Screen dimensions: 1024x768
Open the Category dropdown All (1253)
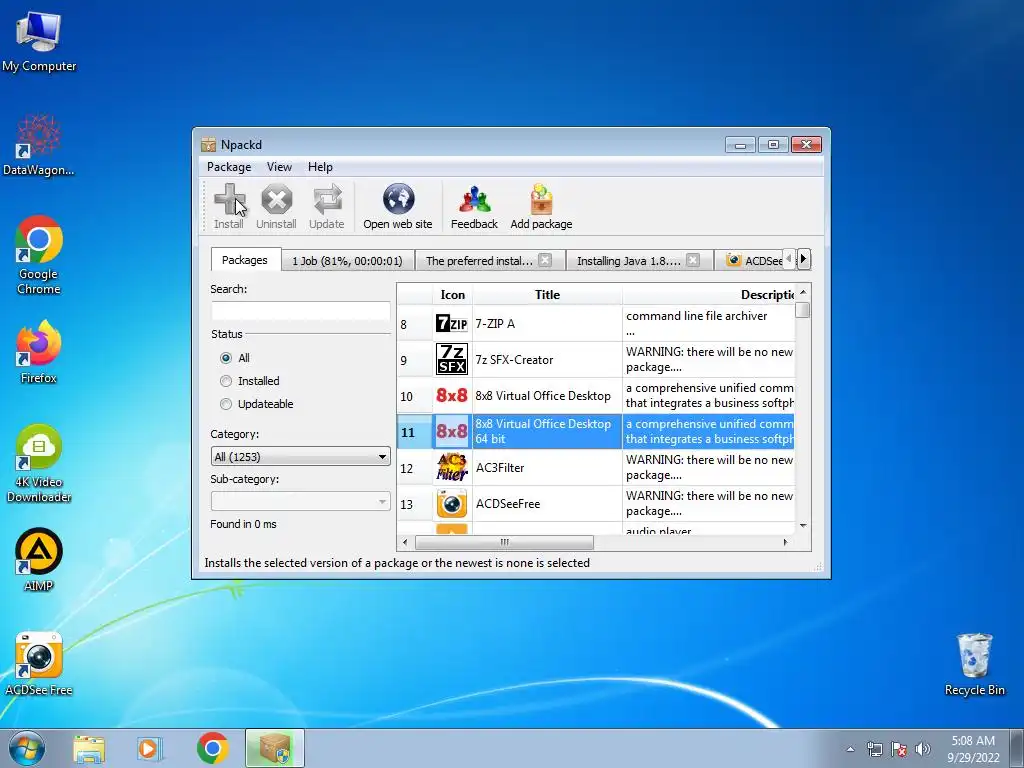(300, 456)
